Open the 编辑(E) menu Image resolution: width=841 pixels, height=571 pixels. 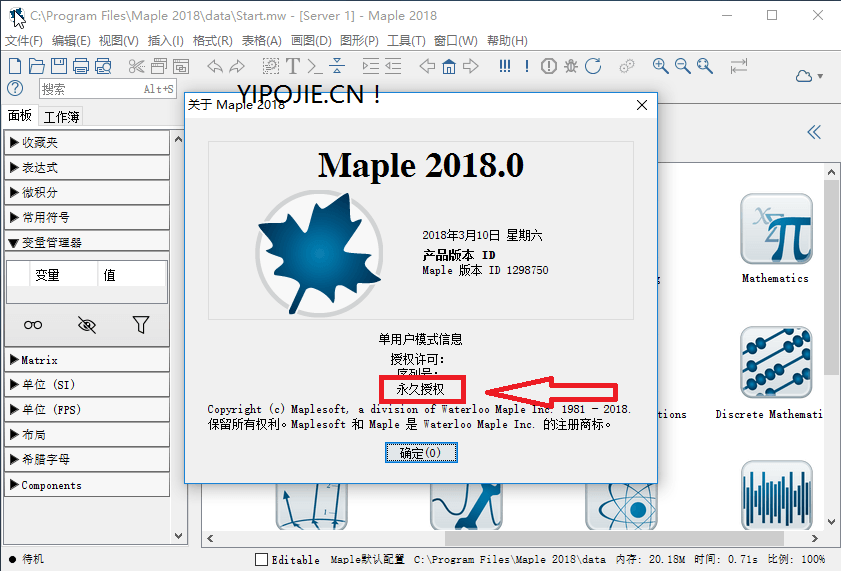tap(71, 41)
